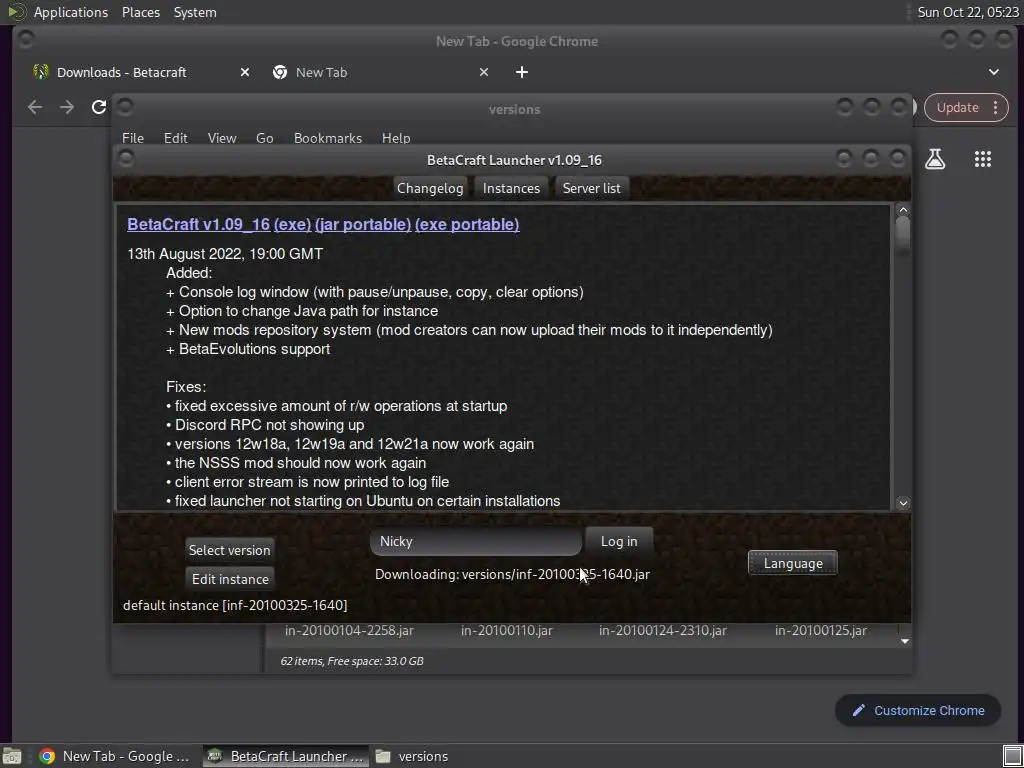
Task: Open a new Chrome tab with plus
Action: (522, 72)
